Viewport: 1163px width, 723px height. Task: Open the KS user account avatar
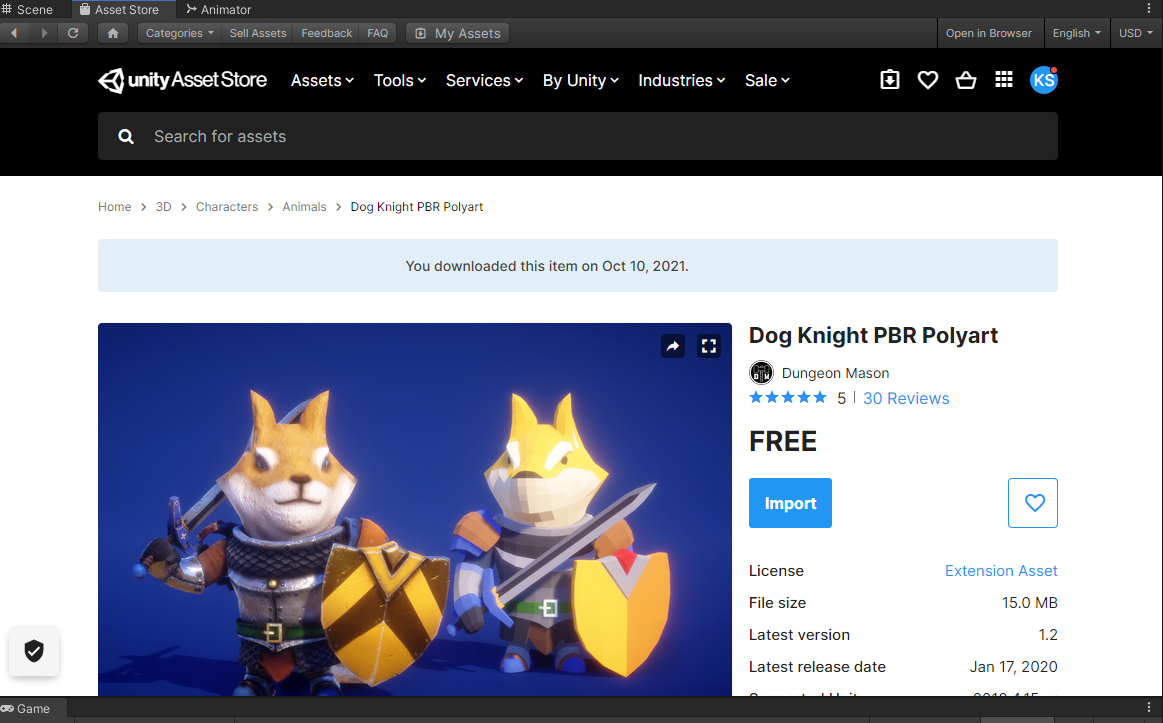pyautogui.click(x=1044, y=79)
